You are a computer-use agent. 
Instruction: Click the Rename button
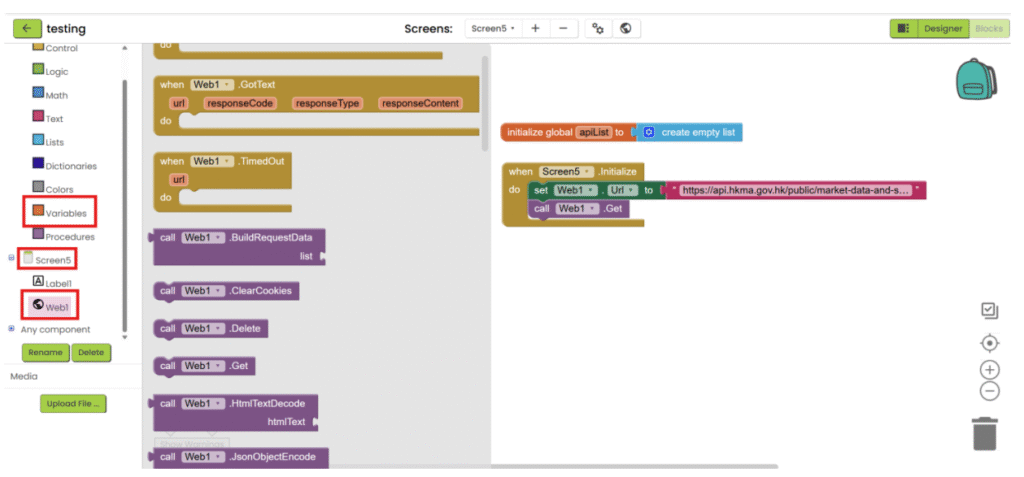click(x=45, y=353)
